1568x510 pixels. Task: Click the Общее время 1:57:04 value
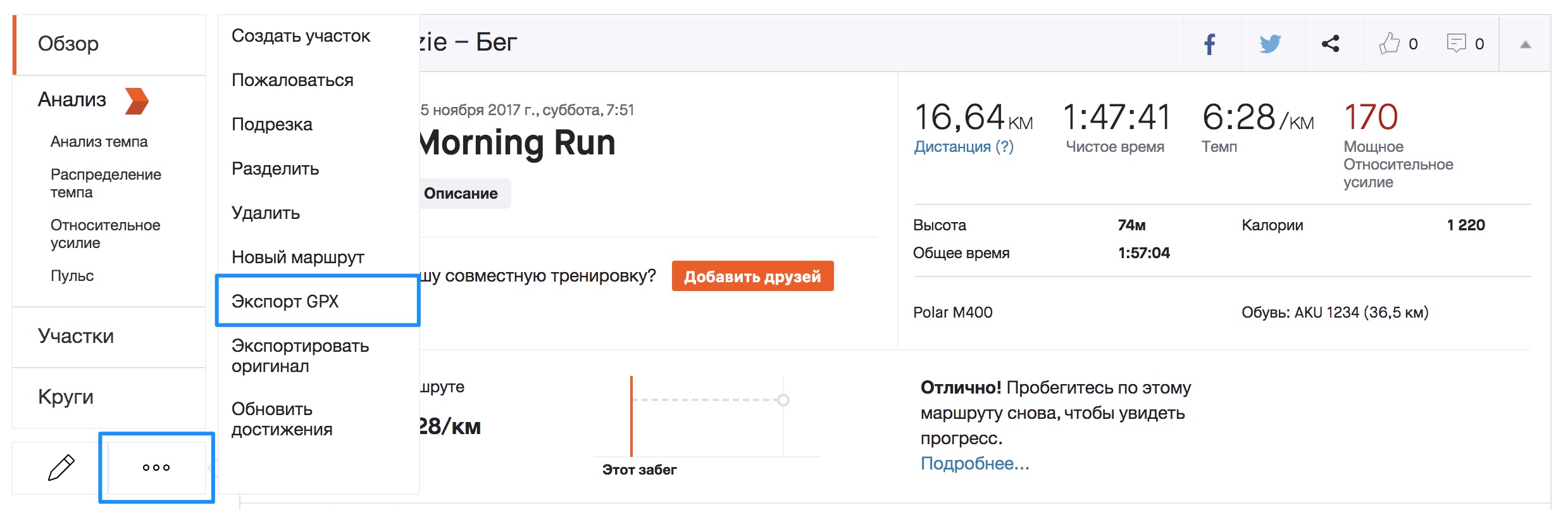pos(1144,253)
